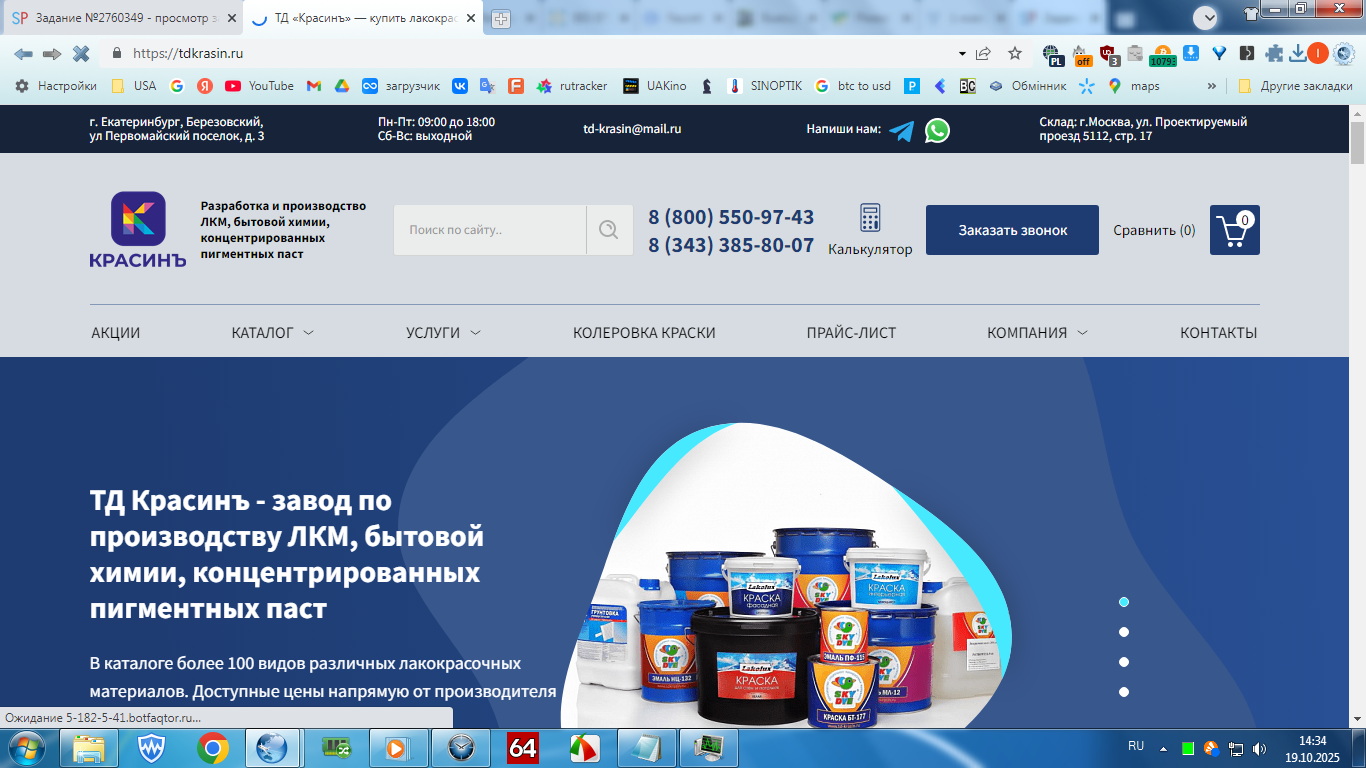Viewport: 1366px width, 768px height.
Task: Click the Заказать звонок button
Action: (1012, 230)
